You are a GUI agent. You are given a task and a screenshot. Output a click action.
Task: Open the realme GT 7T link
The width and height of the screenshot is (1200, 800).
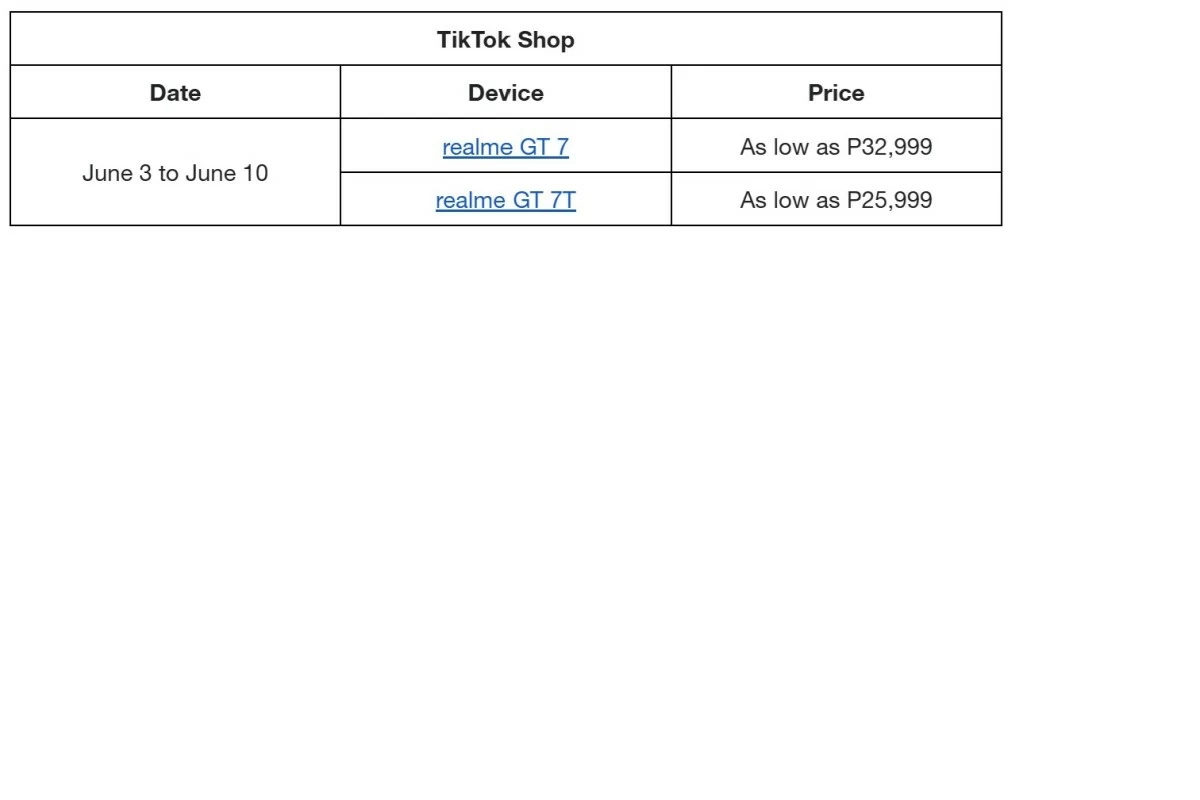pyautogui.click(x=505, y=200)
